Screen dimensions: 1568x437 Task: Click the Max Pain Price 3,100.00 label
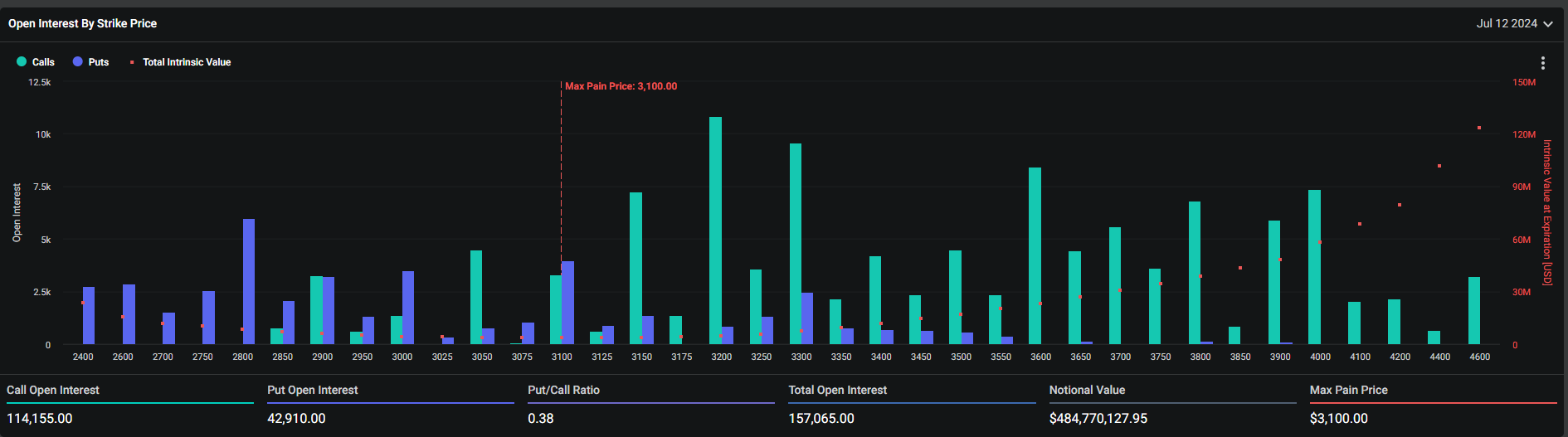tap(621, 86)
